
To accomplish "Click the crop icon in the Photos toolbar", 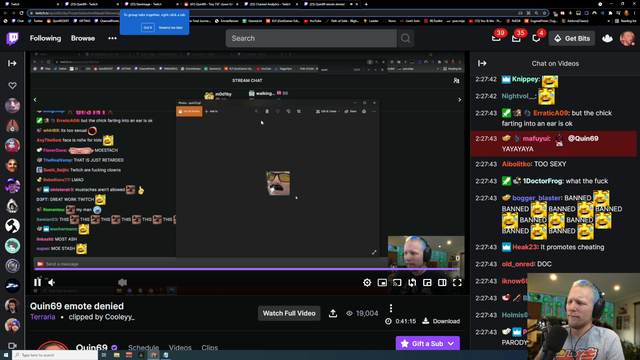I will point(299,111).
